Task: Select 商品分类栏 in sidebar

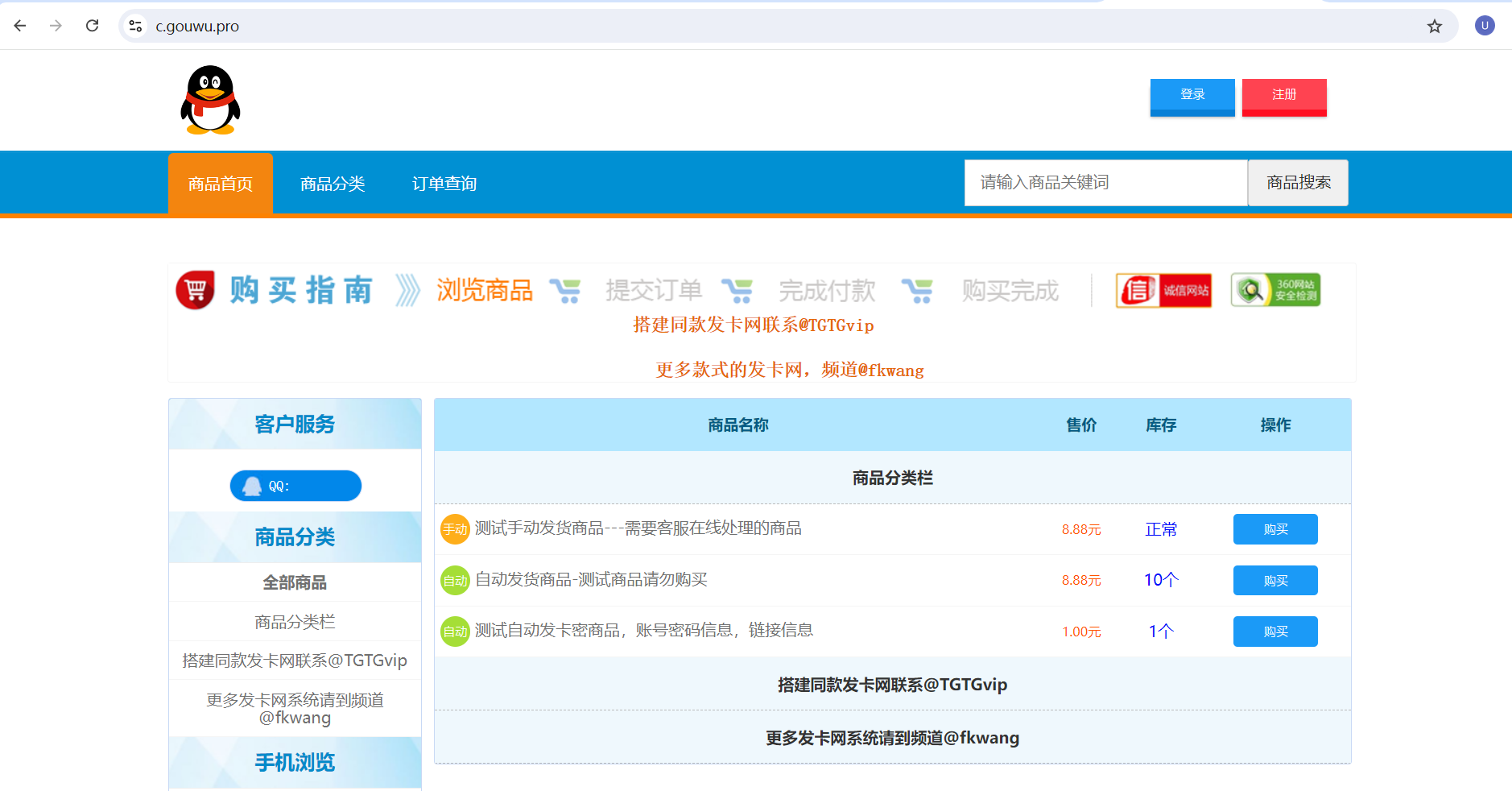Action: click(x=295, y=622)
